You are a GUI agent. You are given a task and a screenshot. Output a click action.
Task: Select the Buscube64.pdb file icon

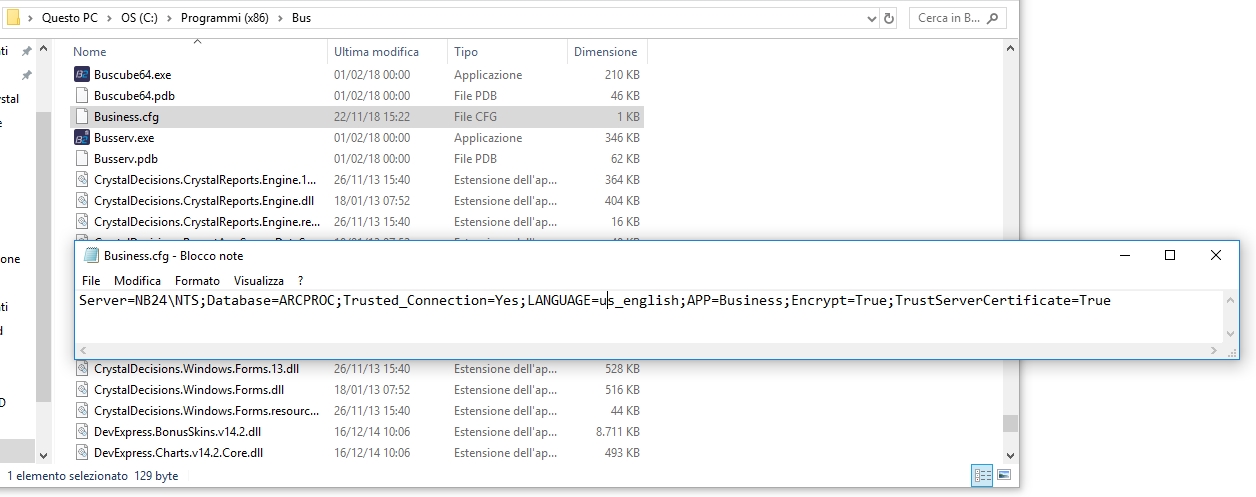point(82,96)
